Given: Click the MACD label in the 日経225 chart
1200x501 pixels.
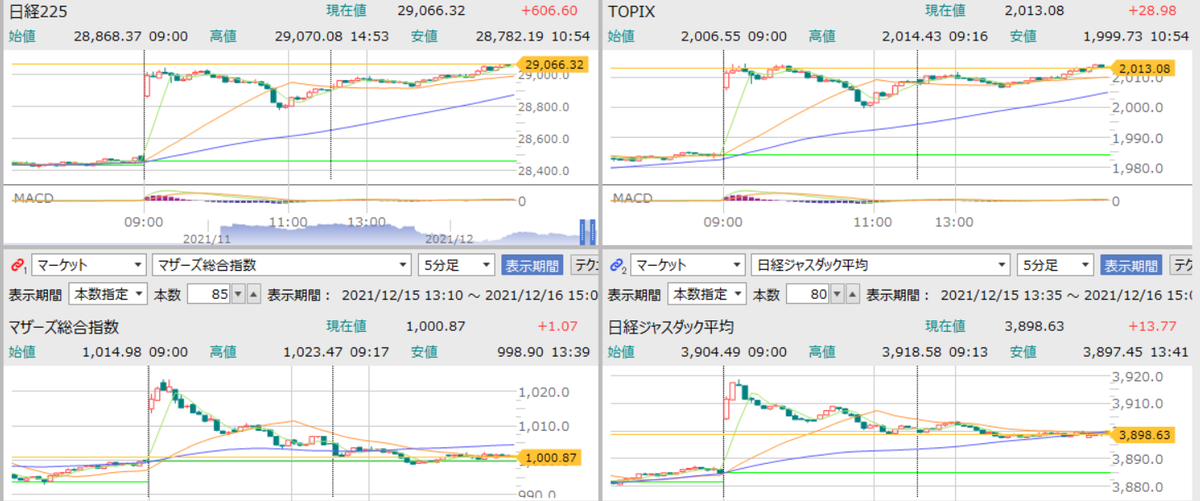Looking at the screenshot, I should (32, 198).
